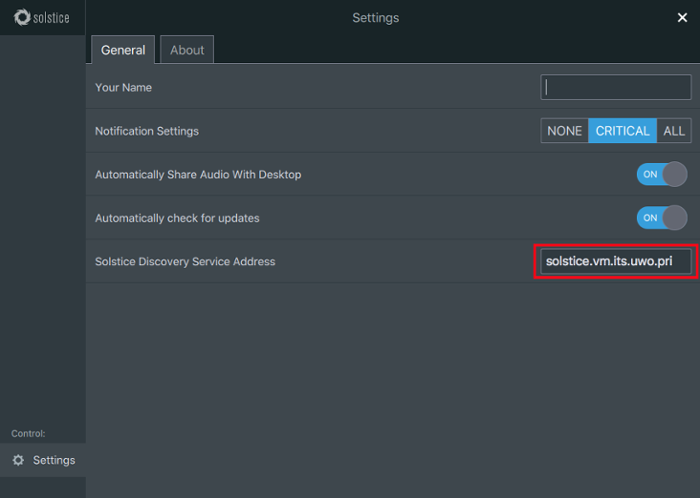Click the Solstice Discovery Service Address field

tap(613, 261)
